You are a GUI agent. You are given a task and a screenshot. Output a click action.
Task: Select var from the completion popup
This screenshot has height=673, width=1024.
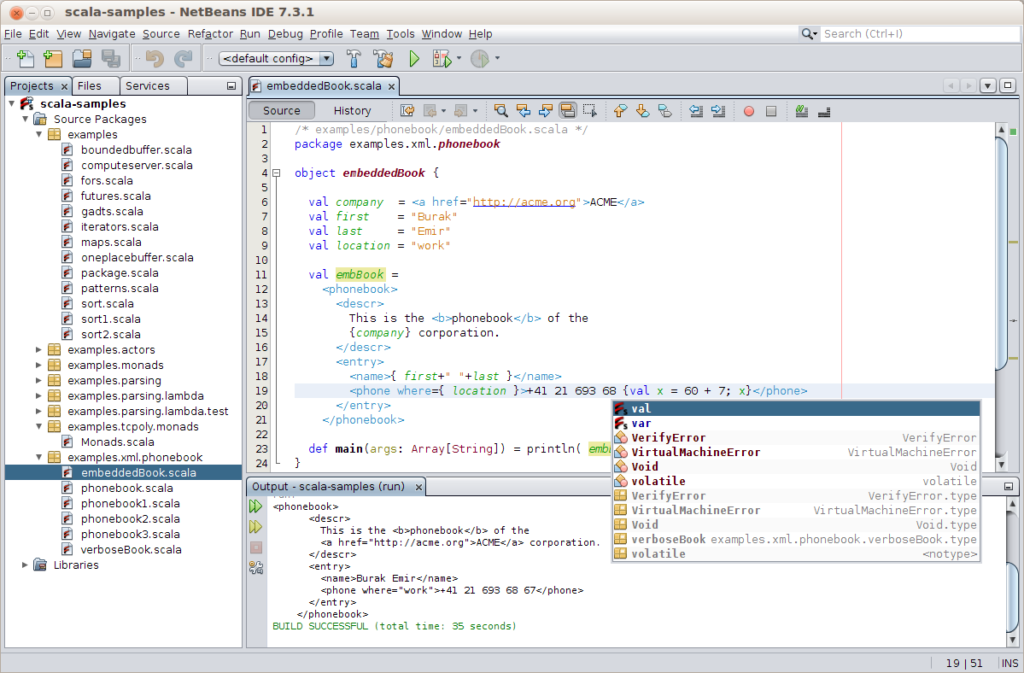(x=643, y=422)
